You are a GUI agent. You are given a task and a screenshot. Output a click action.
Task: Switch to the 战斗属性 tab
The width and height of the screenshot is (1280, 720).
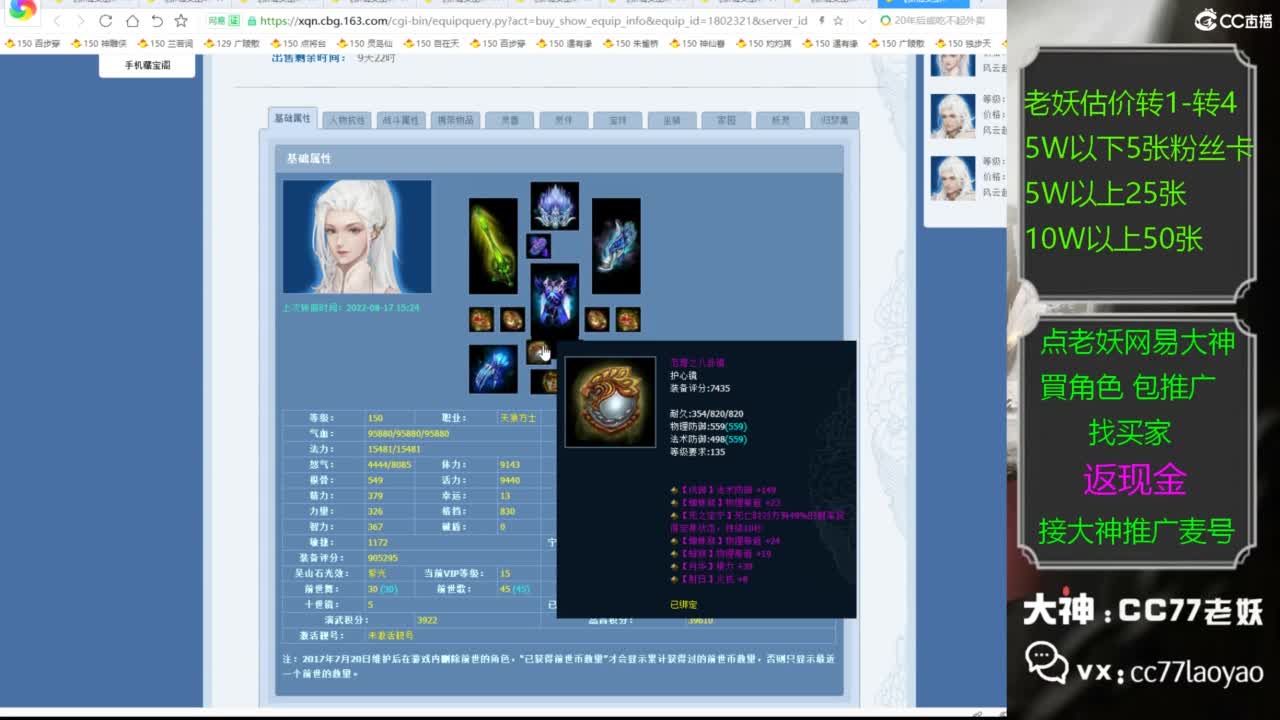(401, 120)
